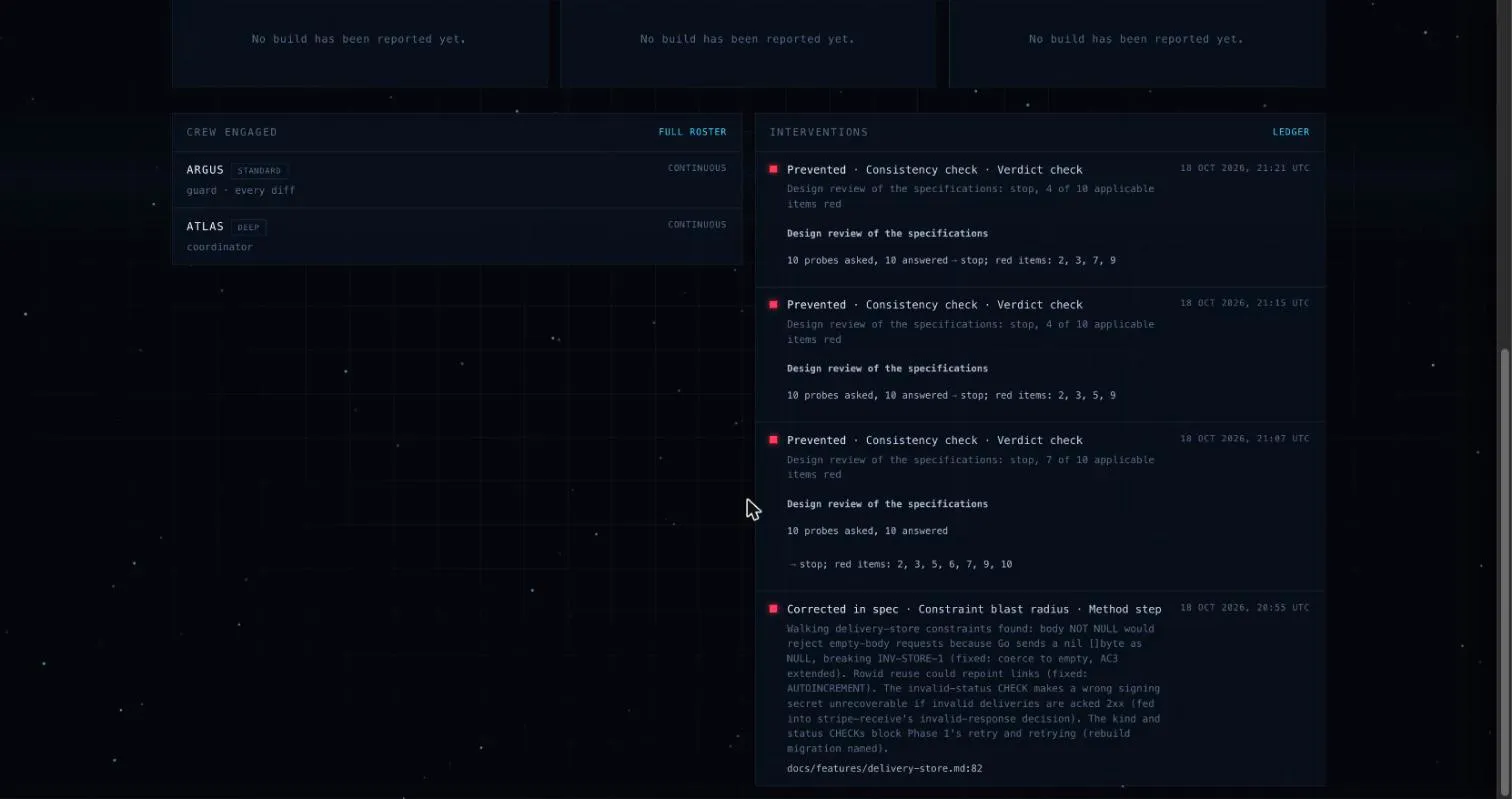Click the page's vertical scrollbar thumb

pyautogui.click(x=1505, y=570)
